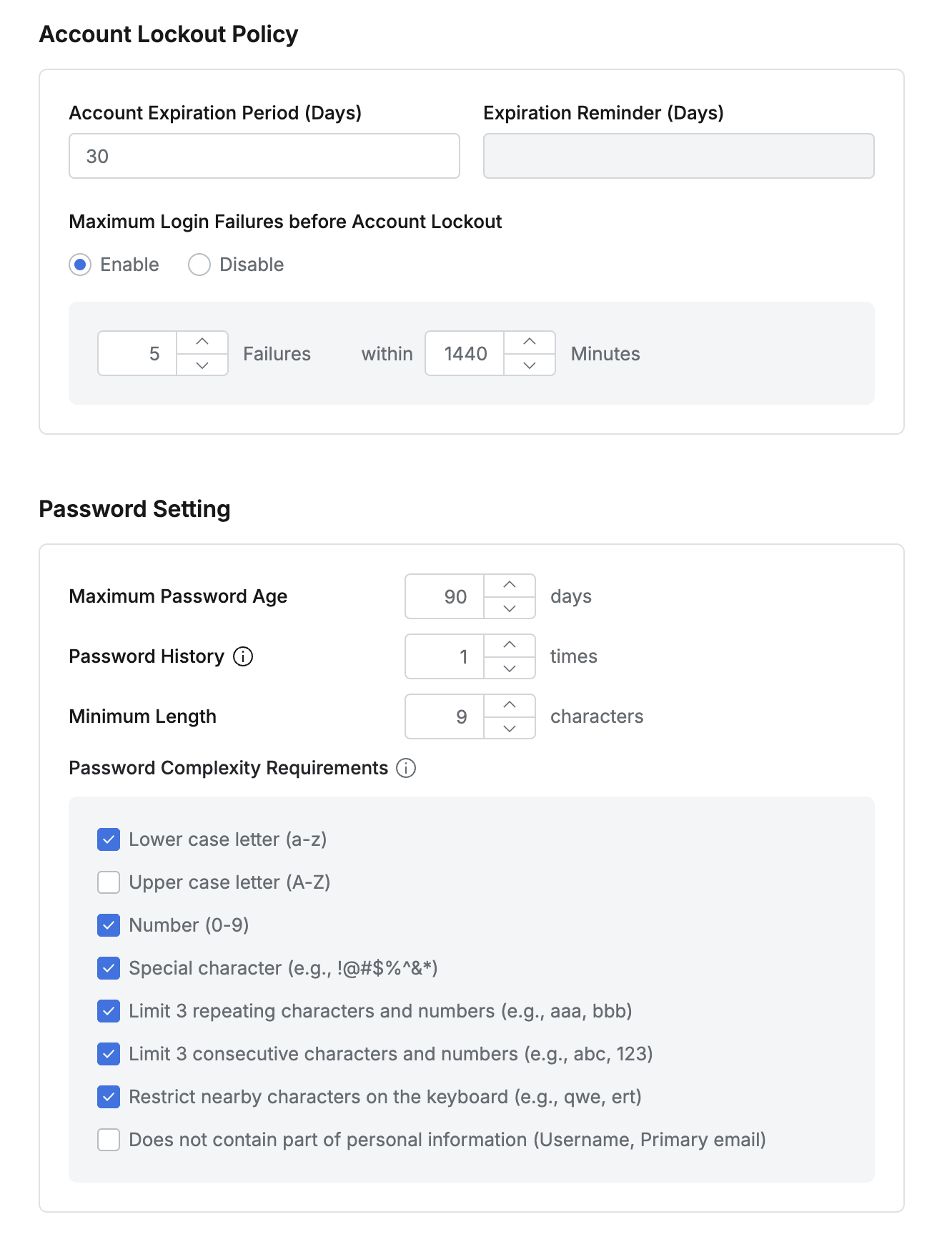952x1247 pixels.
Task: Decrease the login Failures count
Action: point(202,365)
